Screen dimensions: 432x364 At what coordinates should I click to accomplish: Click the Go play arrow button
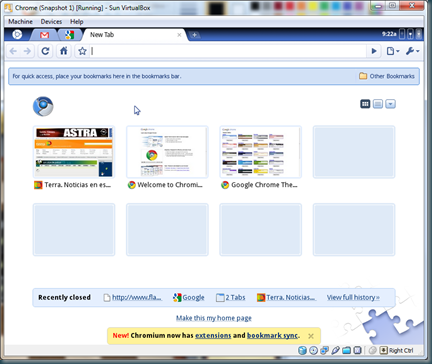[x=374, y=51]
